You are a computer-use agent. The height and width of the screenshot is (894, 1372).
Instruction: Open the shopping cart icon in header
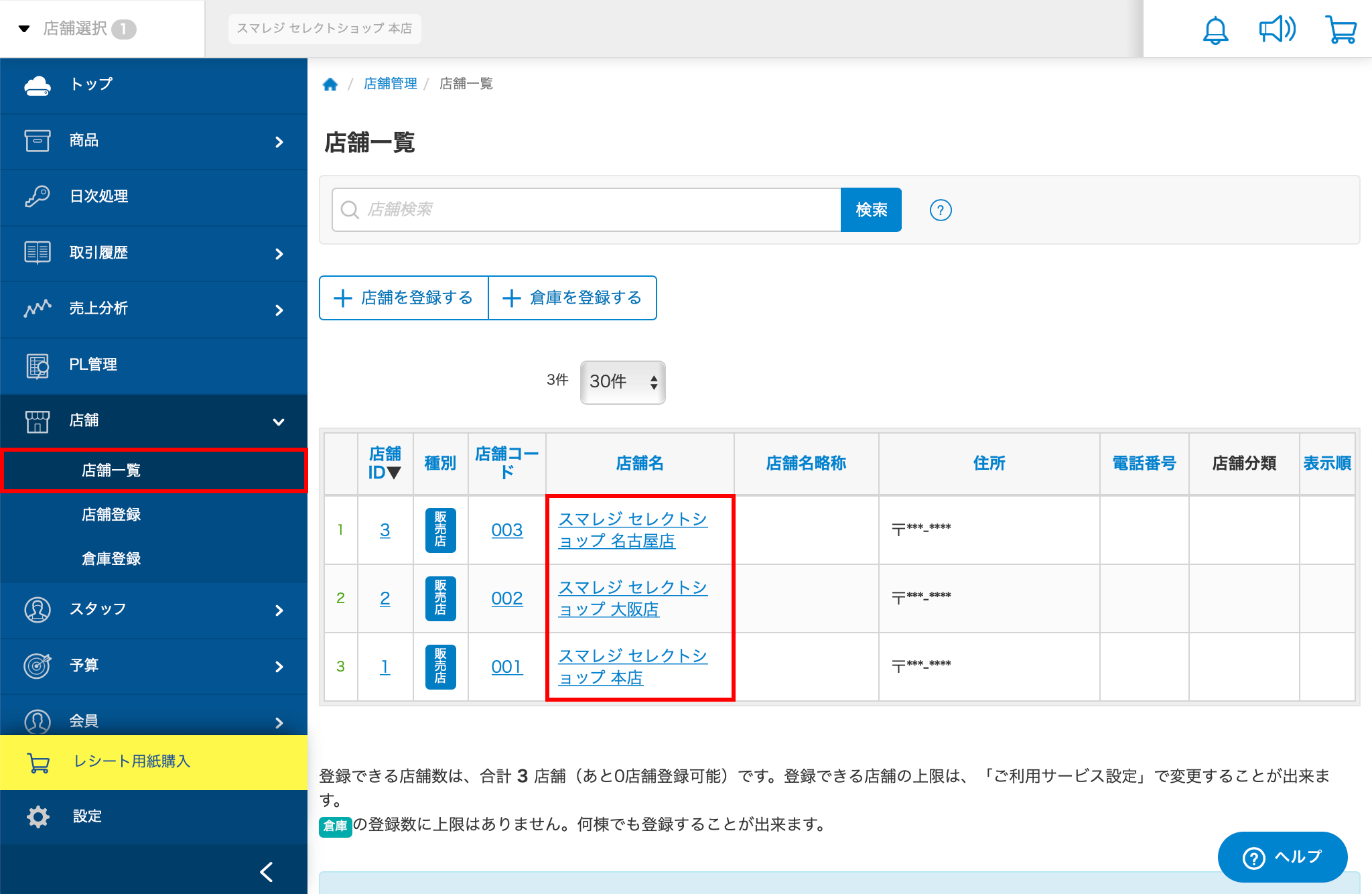click(x=1341, y=29)
